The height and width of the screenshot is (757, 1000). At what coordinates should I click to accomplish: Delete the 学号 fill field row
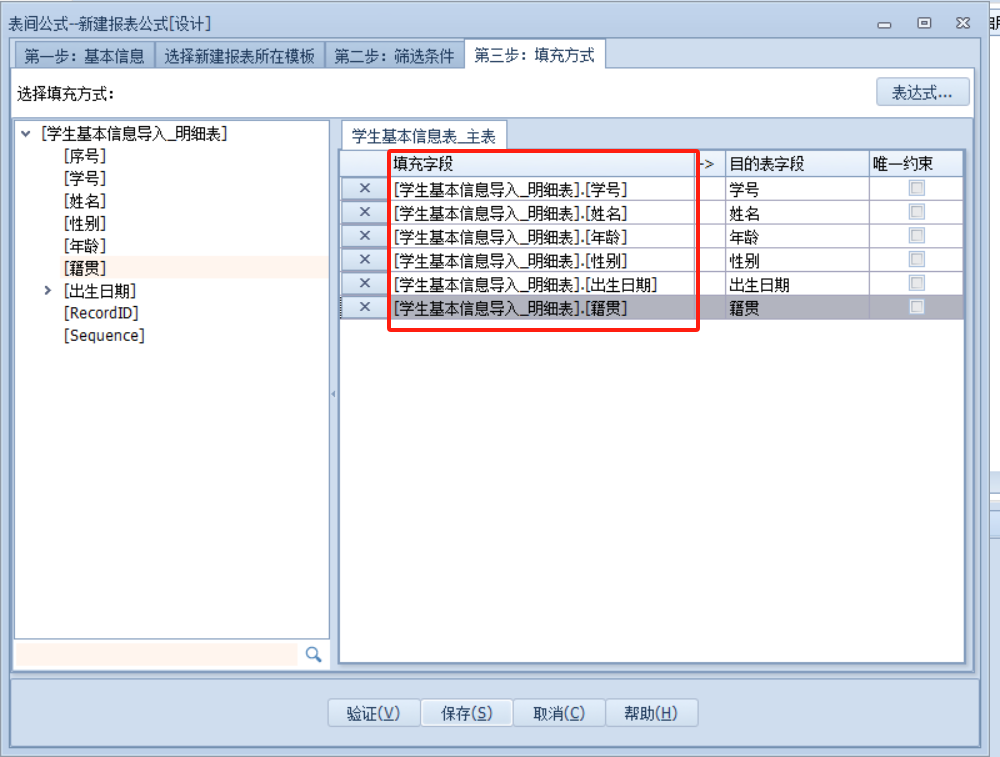pos(364,188)
